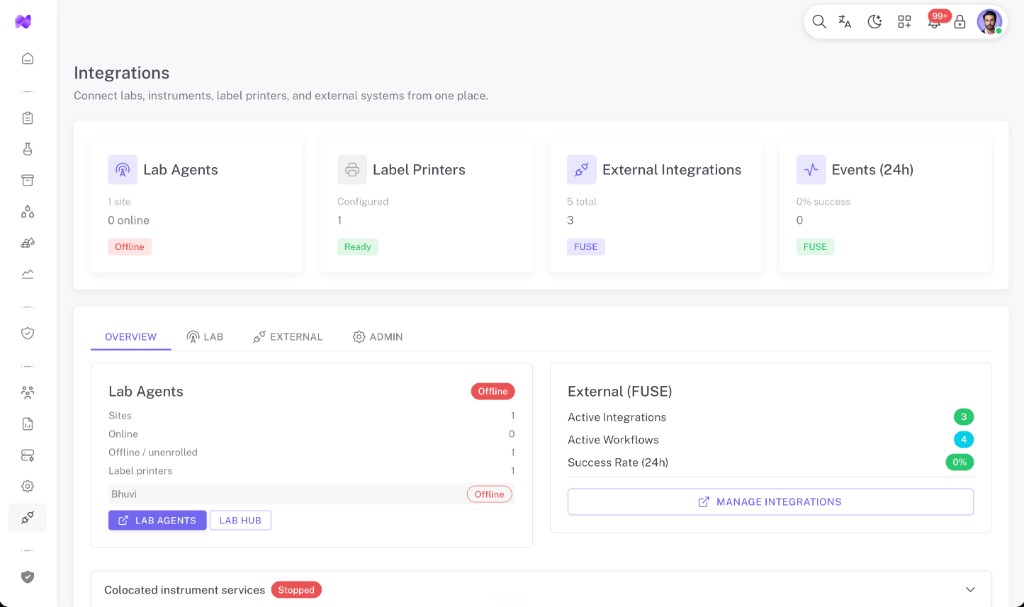Viewport: 1024px width, 607px height.
Task: Open the archive box icon in sidebar
Action: [27, 180]
